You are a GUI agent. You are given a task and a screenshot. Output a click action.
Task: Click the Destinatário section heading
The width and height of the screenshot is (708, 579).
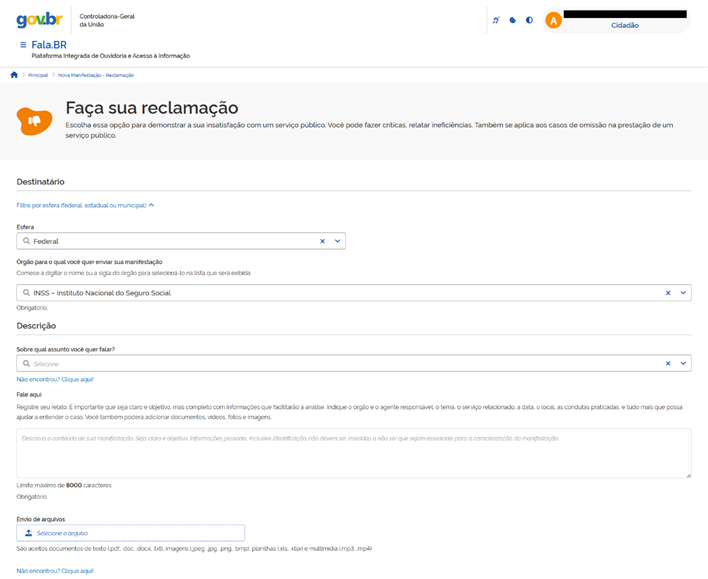(41, 182)
